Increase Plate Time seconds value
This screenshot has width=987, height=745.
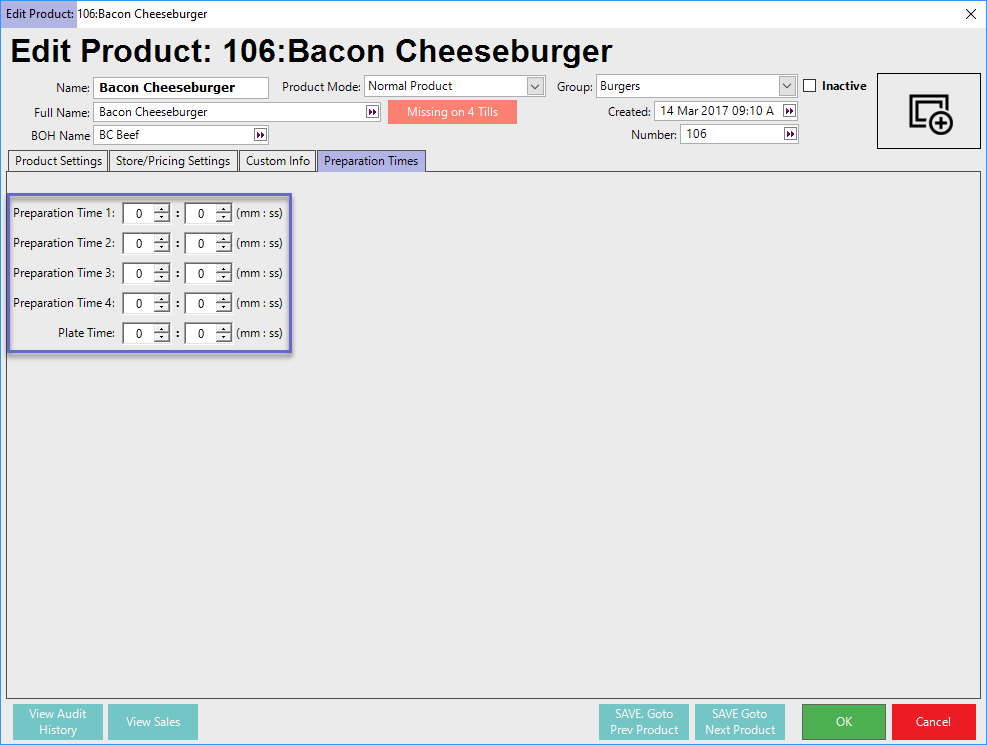[x=223, y=329]
